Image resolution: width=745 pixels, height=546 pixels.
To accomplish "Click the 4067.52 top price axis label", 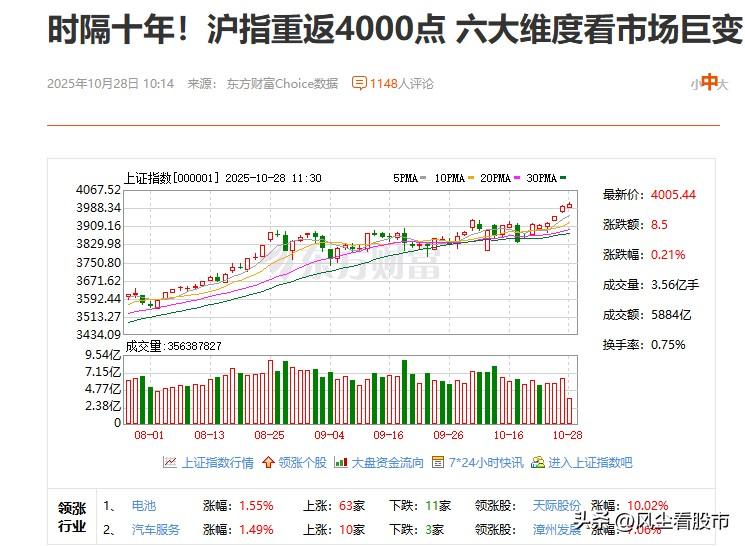I will click(x=98, y=190).
